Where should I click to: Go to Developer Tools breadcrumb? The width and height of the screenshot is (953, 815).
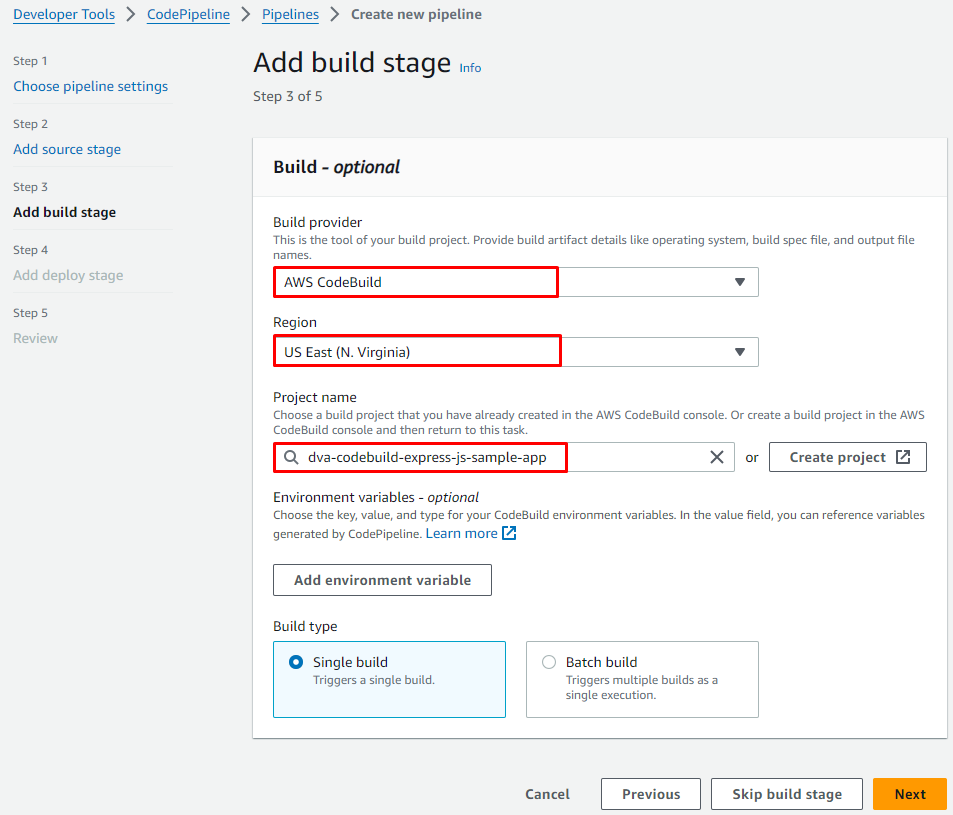click(64, 15)
